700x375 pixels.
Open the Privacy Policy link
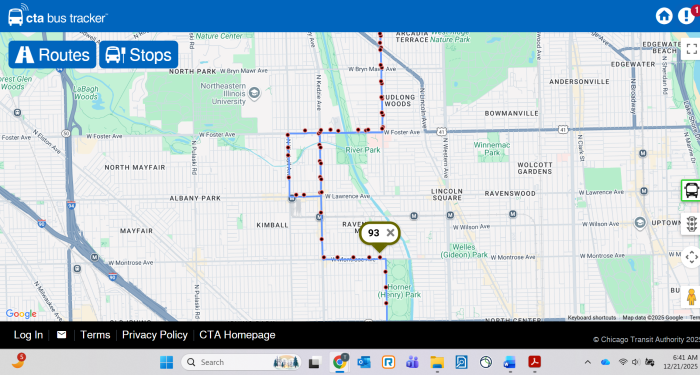pos(155,335)
